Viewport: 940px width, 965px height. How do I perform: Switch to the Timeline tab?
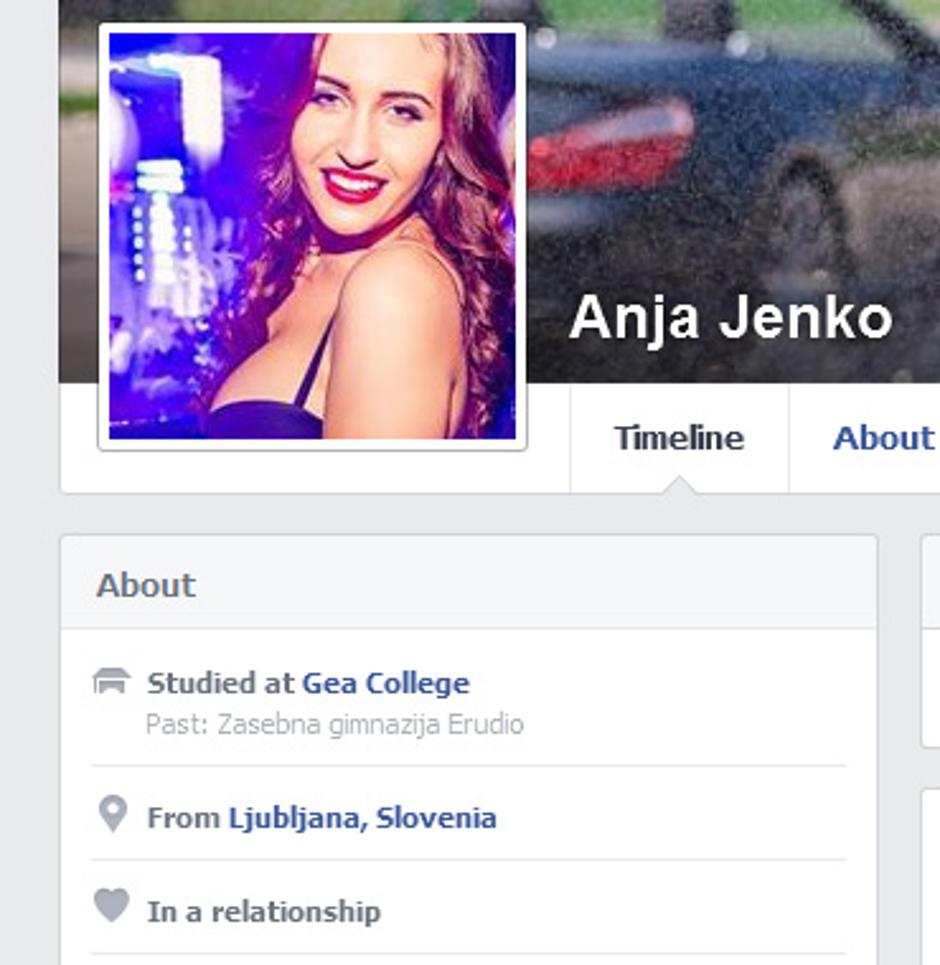[678, 437]
